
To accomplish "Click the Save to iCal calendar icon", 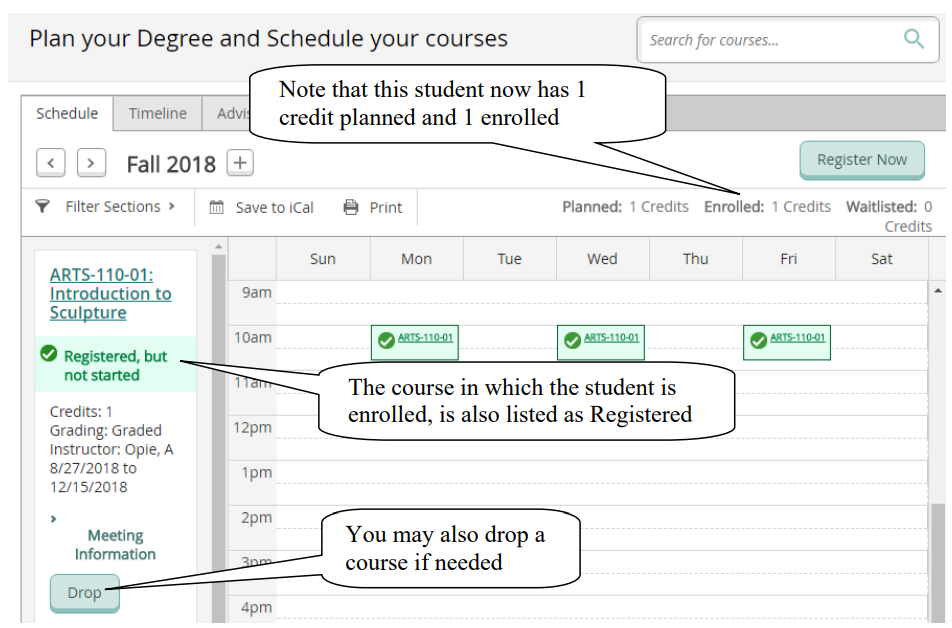I will click(216, 207).
